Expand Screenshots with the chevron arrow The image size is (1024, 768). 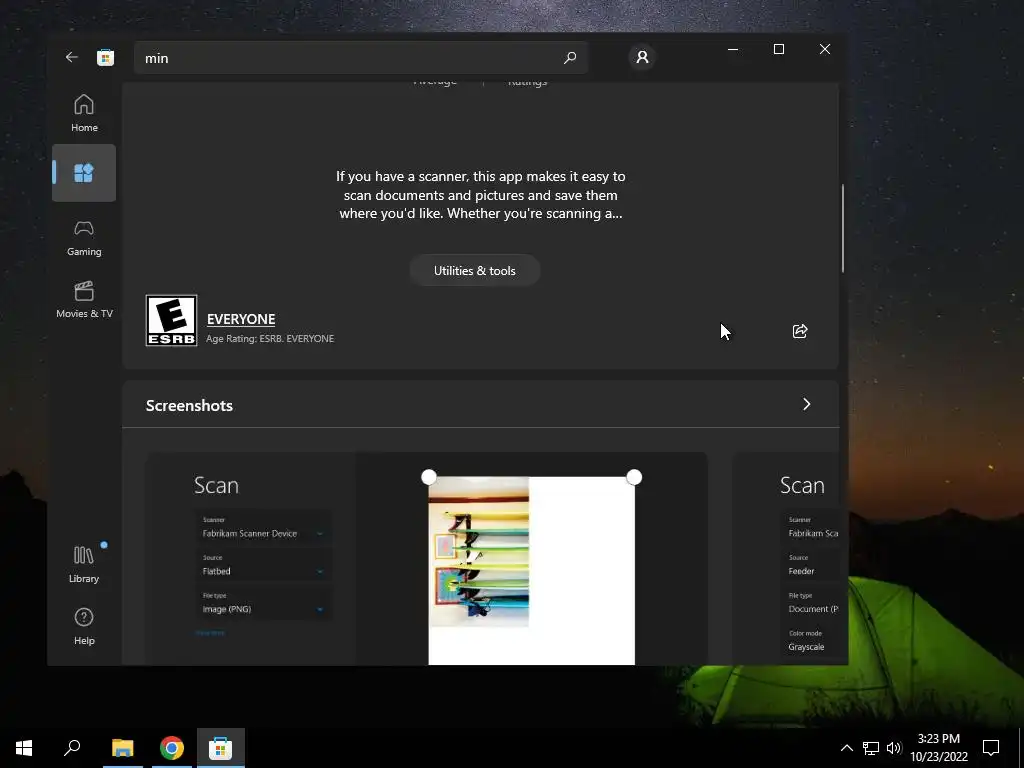coord(807,404)
